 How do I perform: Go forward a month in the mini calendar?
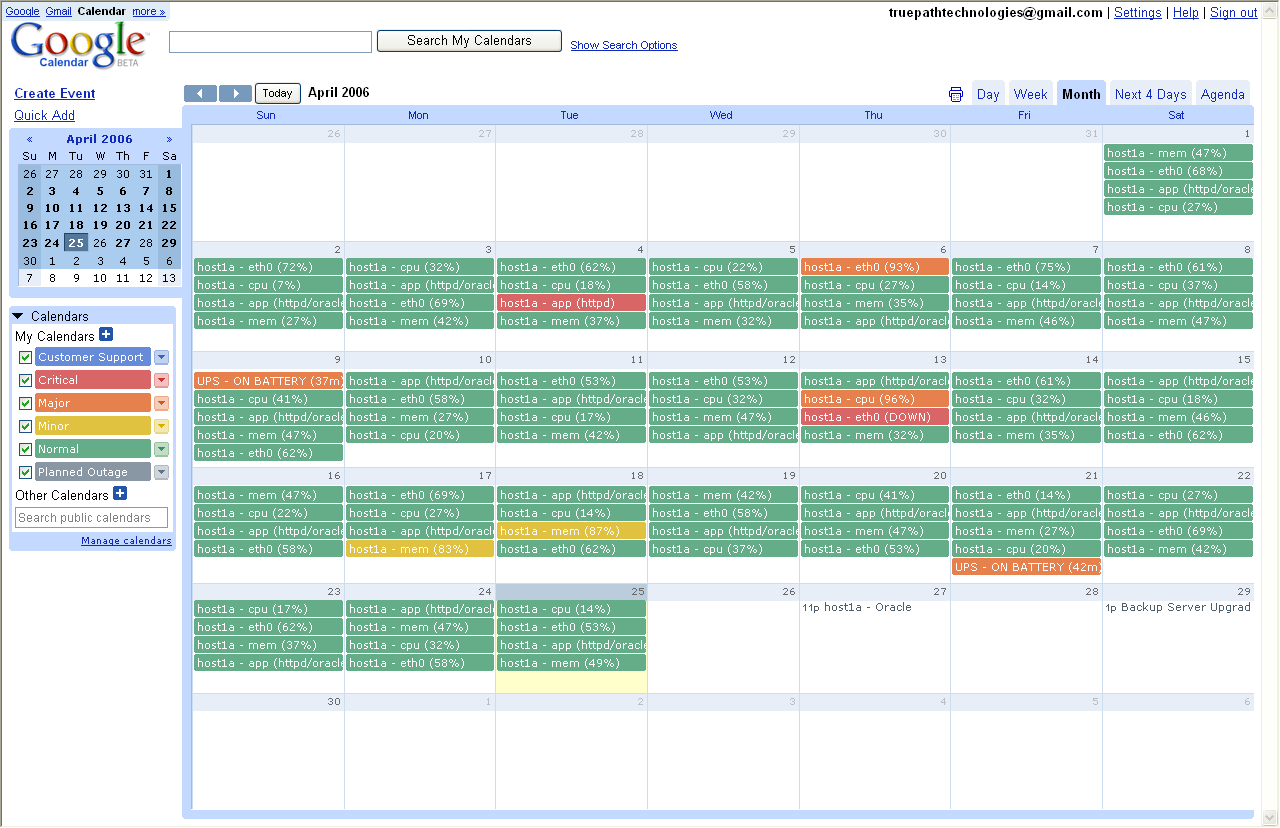(x=169, y=139)
